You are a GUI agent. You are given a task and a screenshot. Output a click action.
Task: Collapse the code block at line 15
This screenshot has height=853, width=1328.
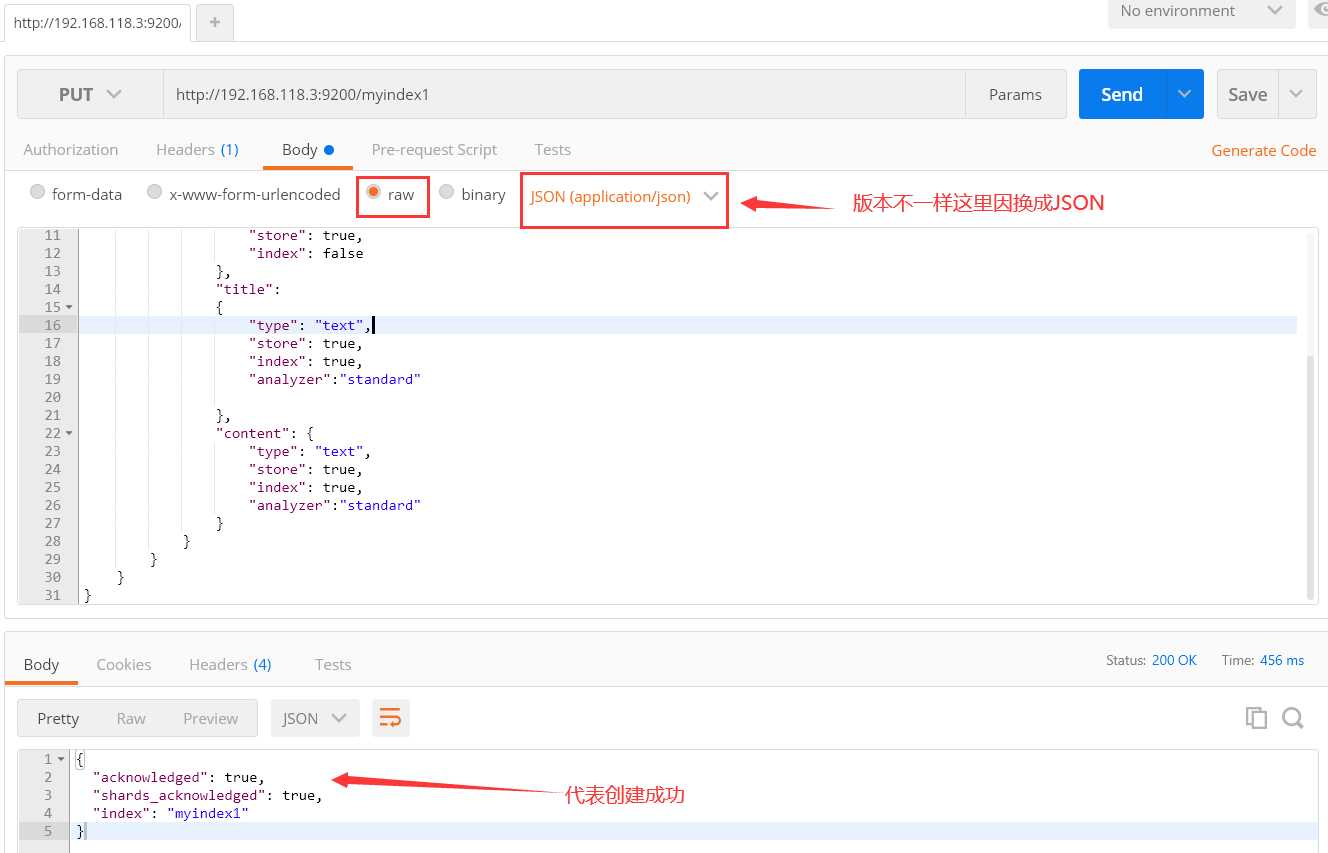(69, 307)
